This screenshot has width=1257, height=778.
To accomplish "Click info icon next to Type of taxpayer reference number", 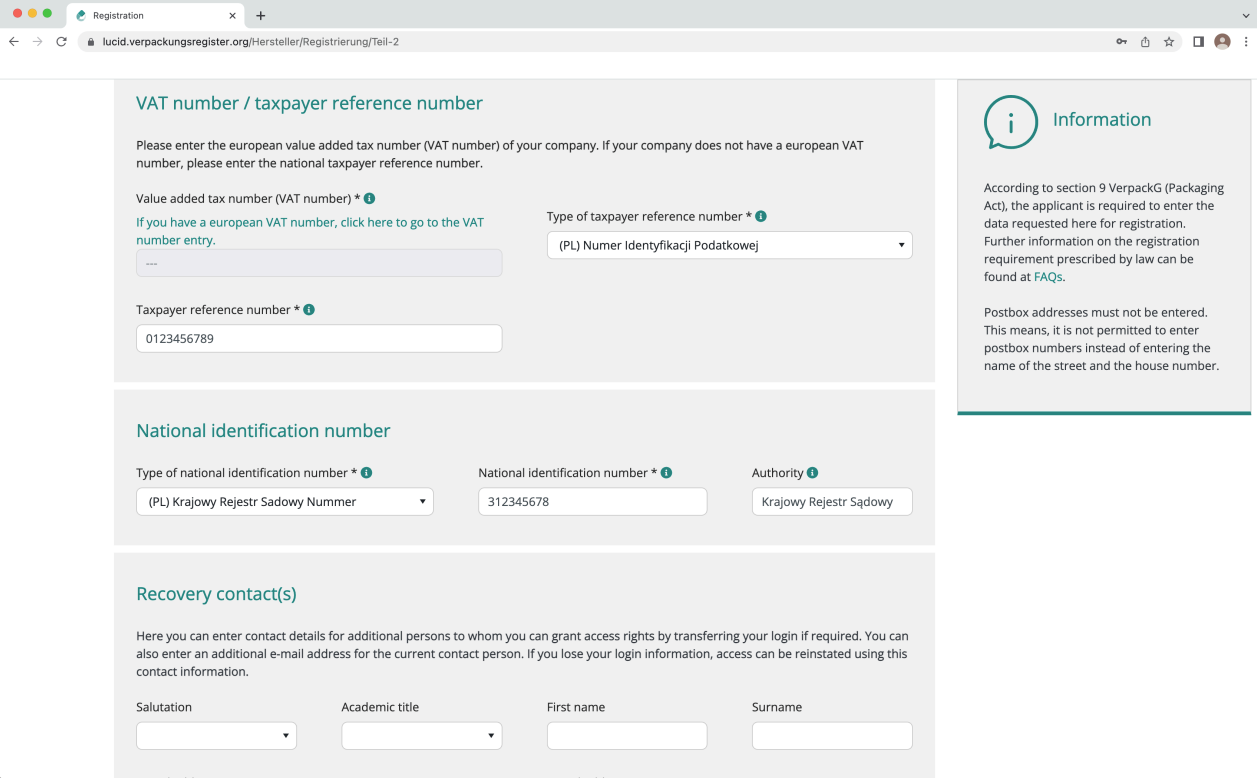I will point(761,217).
